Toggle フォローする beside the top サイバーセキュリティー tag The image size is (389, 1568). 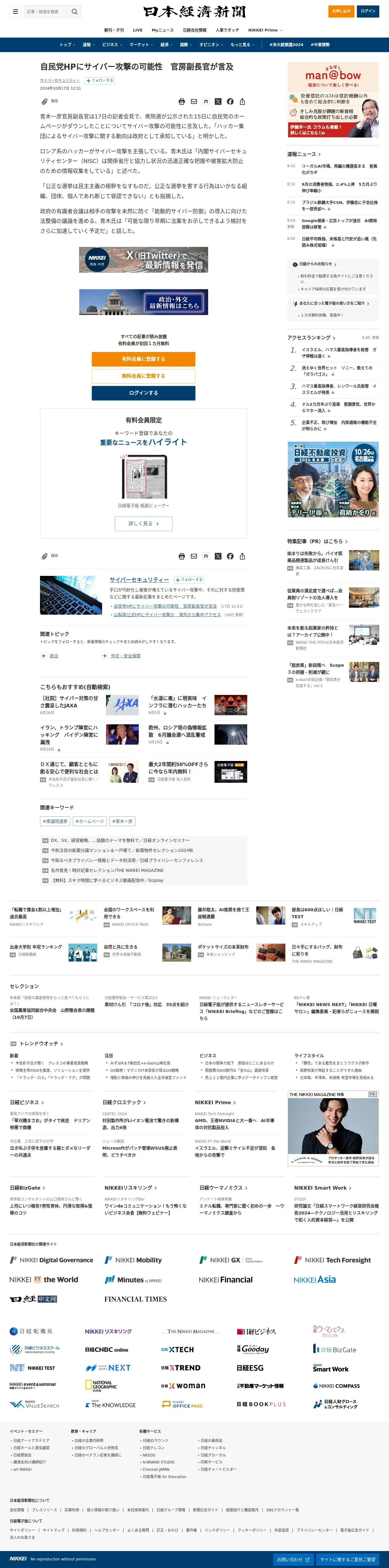tap(100, 80)
